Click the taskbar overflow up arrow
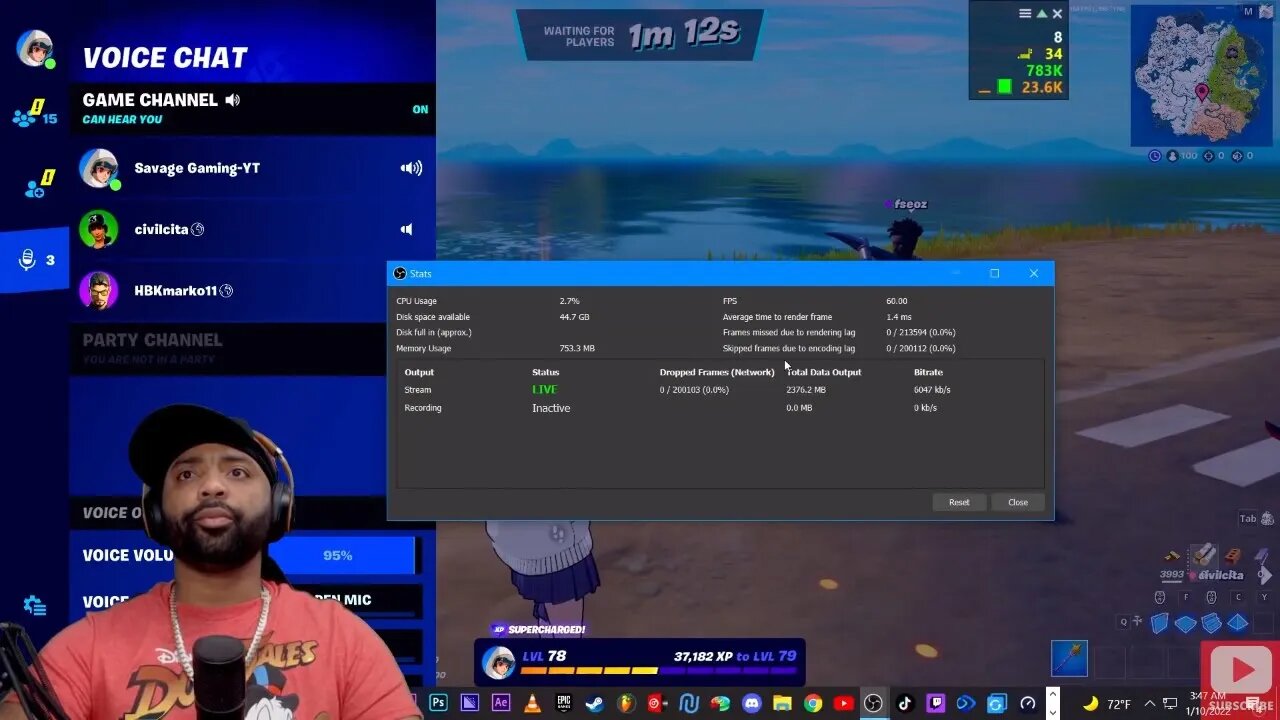1280x720 pixels. coord(1052,694)
